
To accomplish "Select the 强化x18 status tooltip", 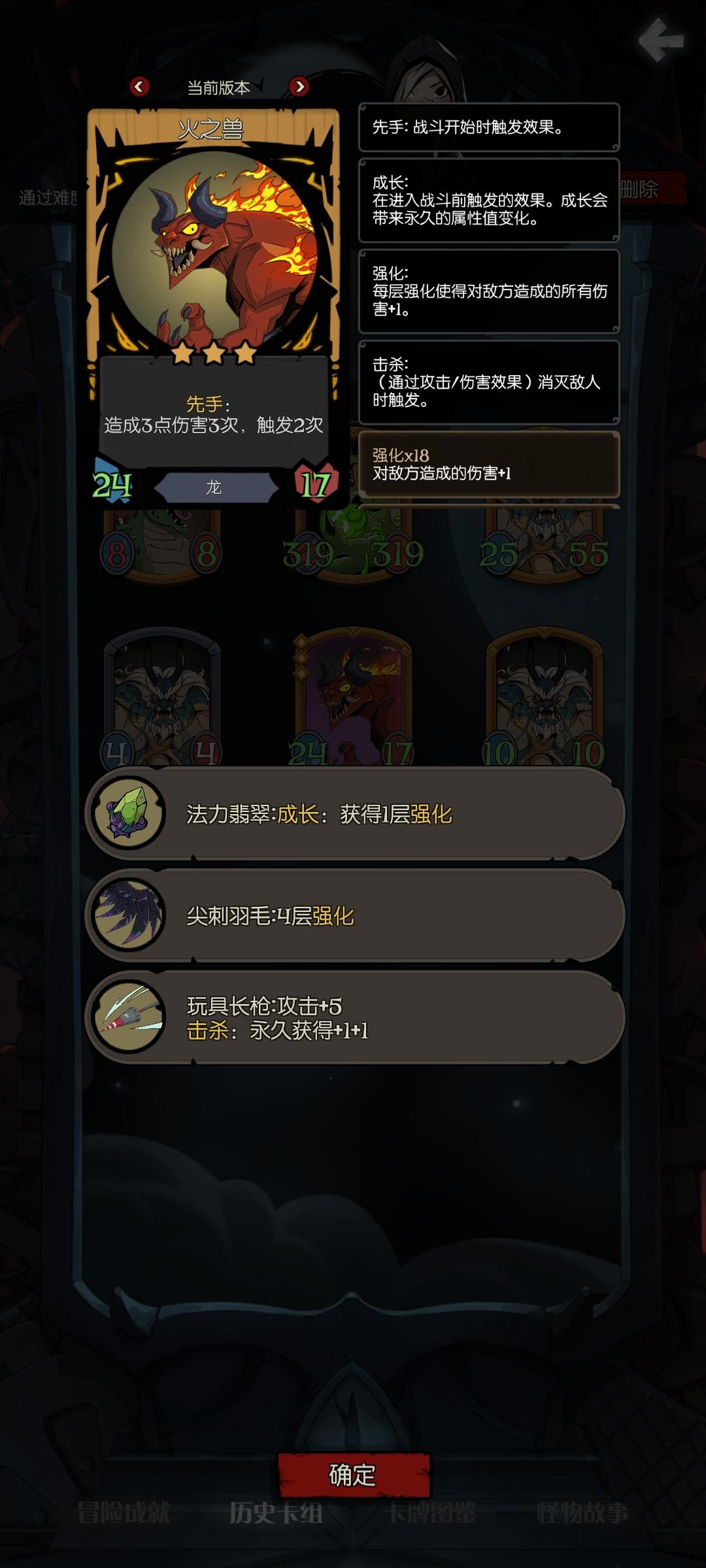I will coord(489,464).
